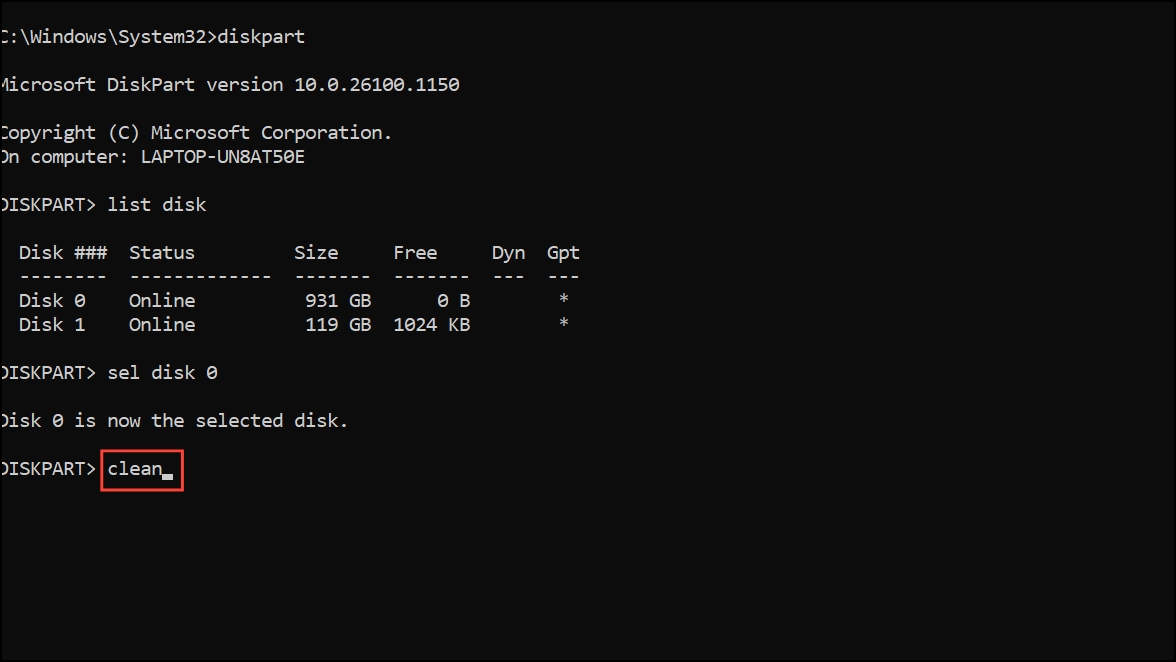Click the Free column header
The image size is (1176, 662).
(x=416, y=253)
